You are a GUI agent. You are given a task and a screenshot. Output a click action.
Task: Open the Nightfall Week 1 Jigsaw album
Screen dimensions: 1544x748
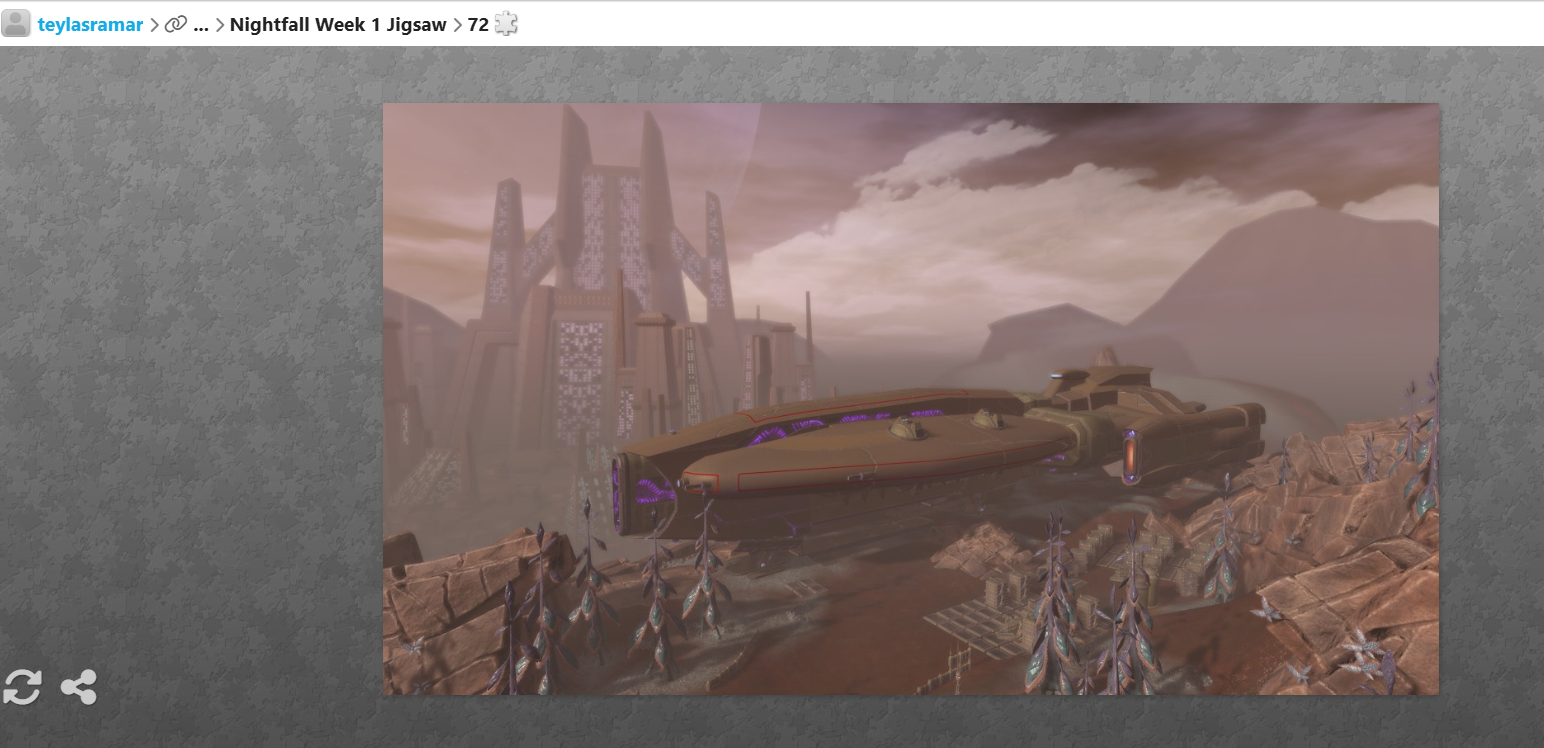[x=338, y=24]
